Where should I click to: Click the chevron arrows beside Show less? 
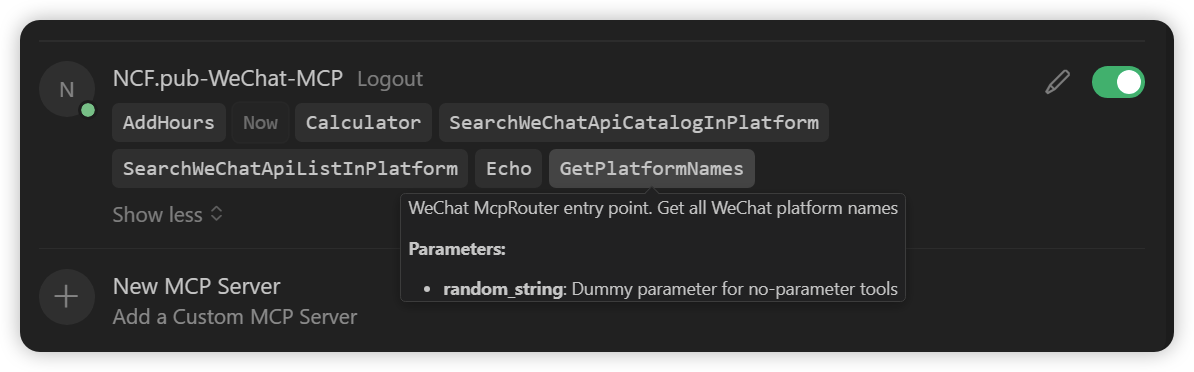(217, 214)
